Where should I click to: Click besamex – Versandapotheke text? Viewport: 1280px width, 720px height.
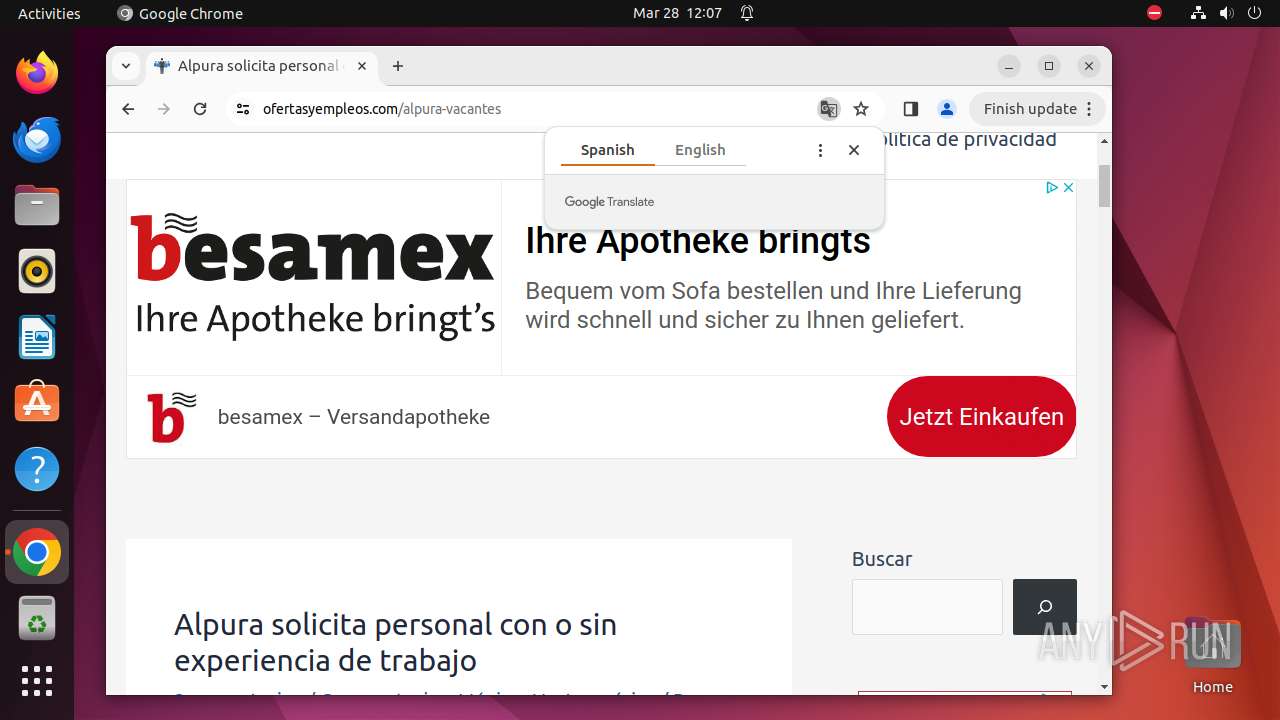pos(354,417)
